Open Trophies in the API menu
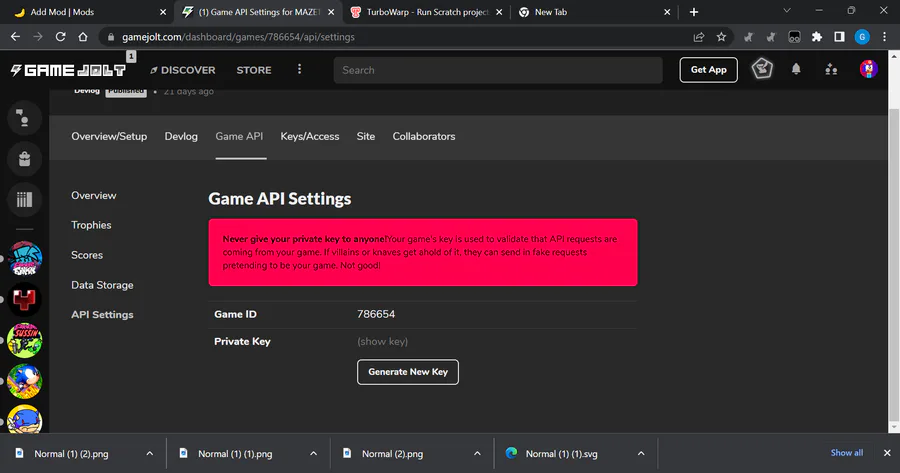Image resolution: width=900 pixels, height=473 pixels. tap(91, 225)
